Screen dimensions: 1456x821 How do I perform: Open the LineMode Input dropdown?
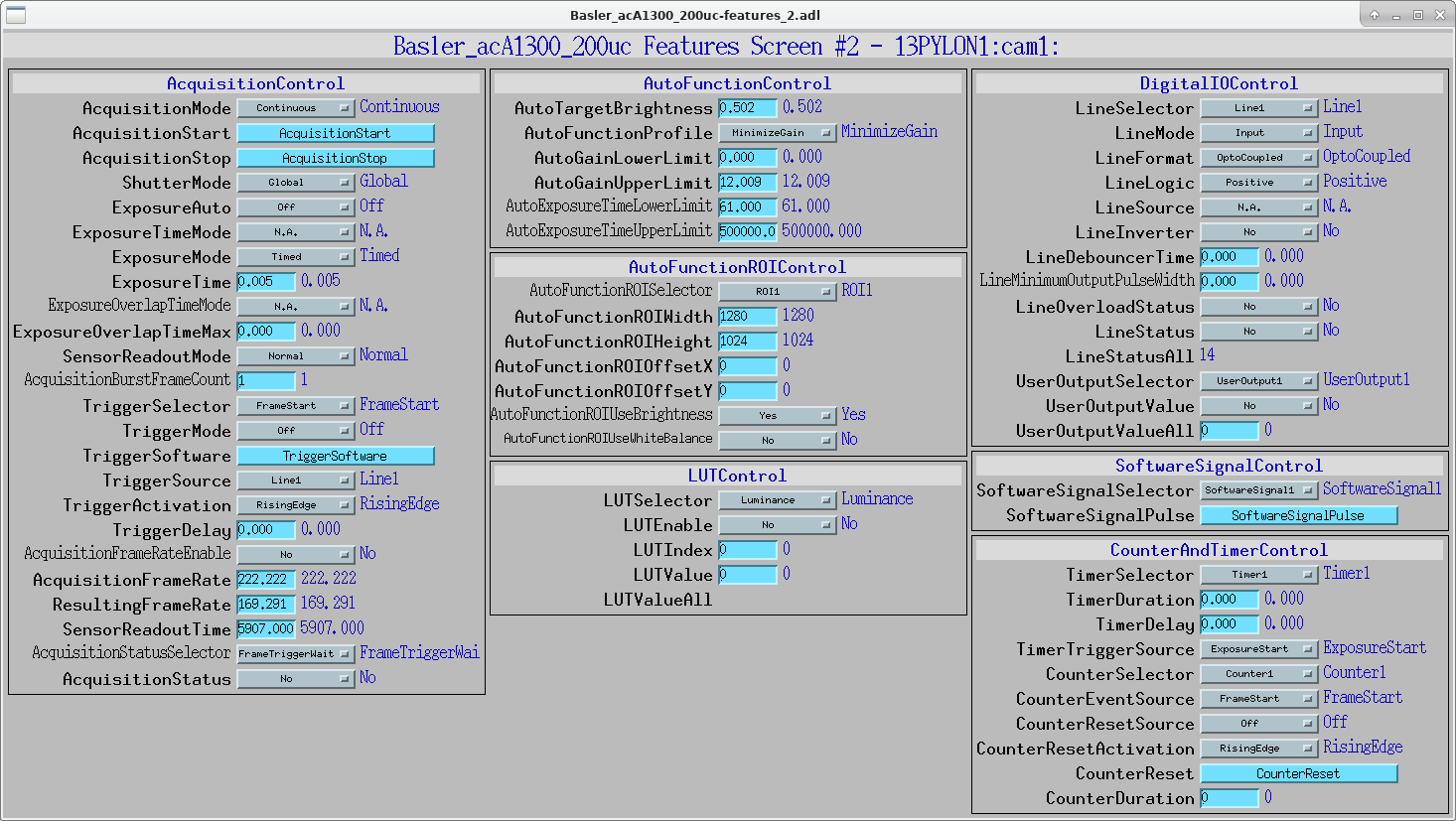(x=1259, y=133)
